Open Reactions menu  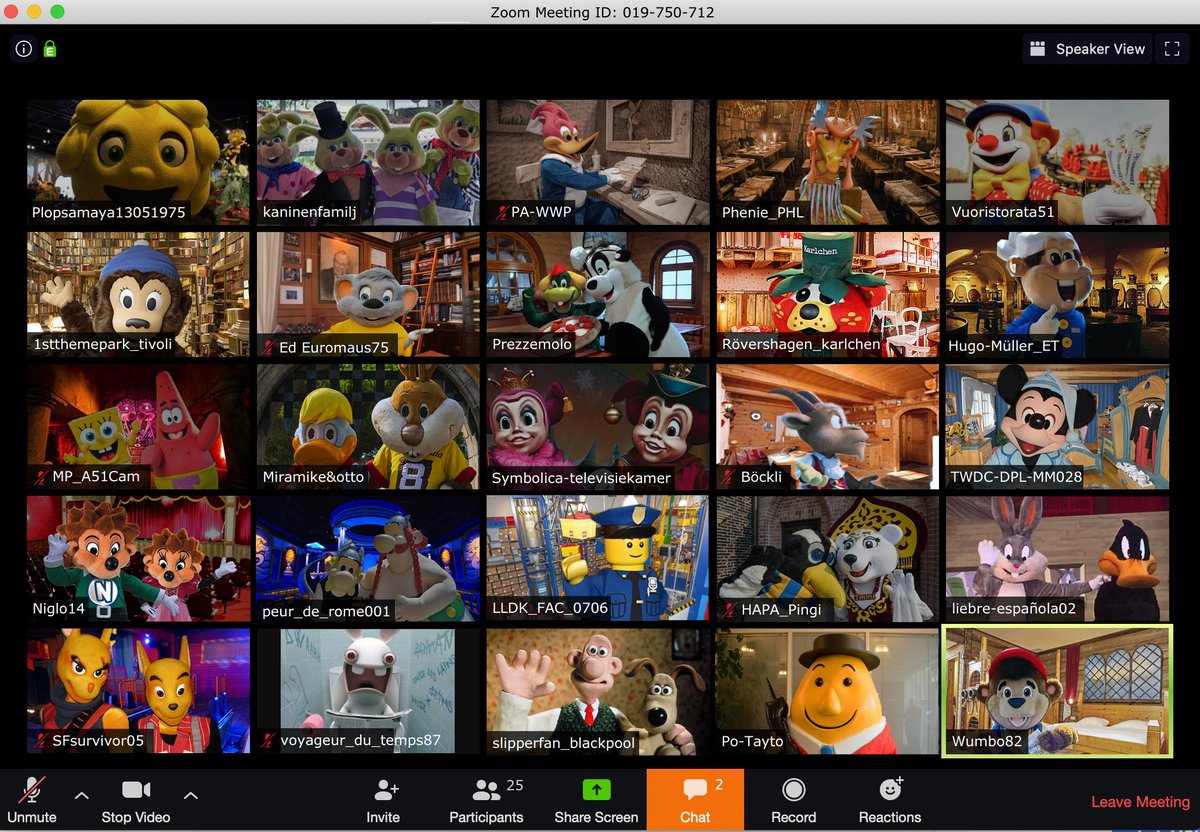(890, 801)
